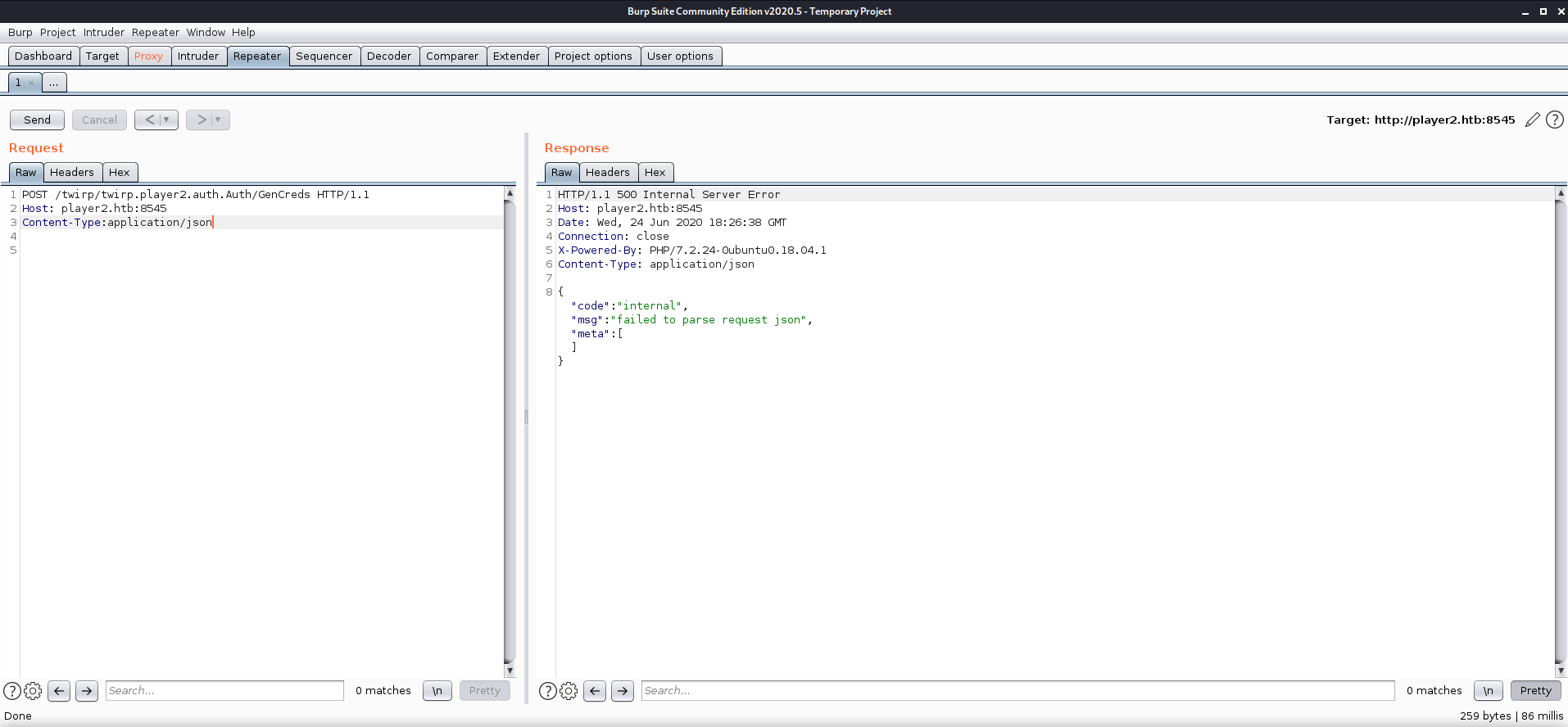Open the Project menu
The width and height of the screenshot is (1568, 727).
(57, 33)
